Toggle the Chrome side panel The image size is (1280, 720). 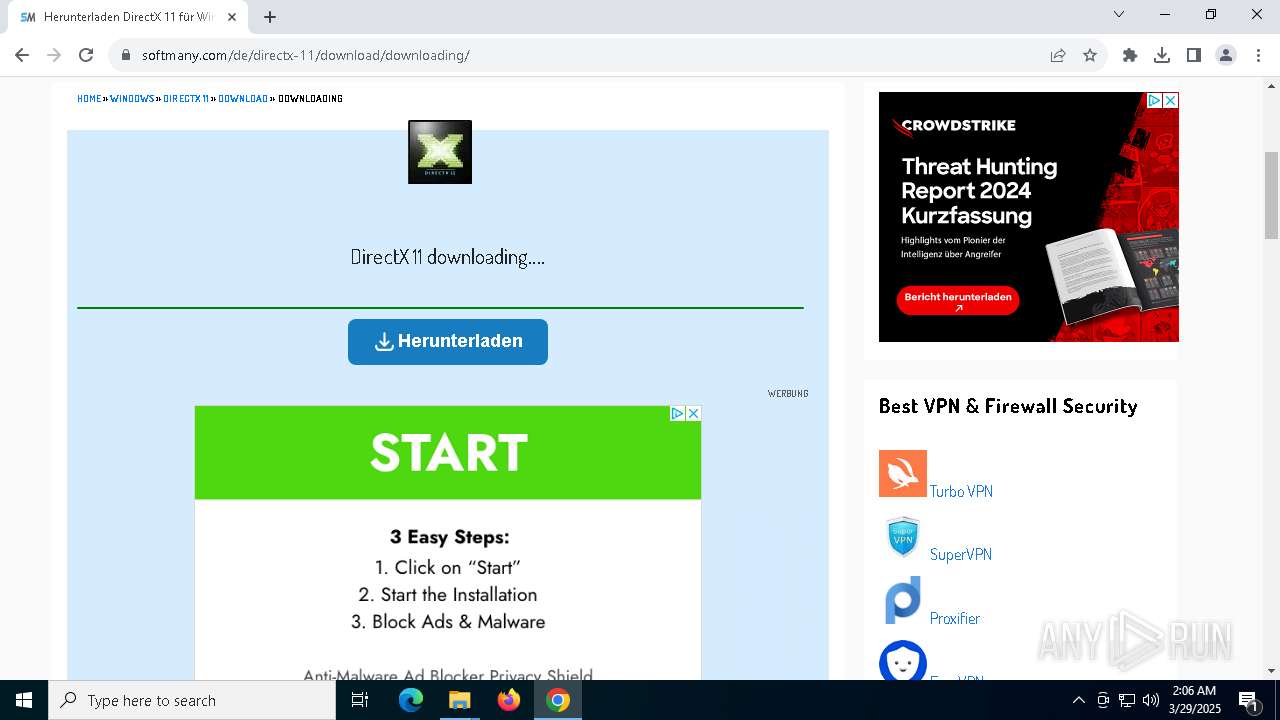(1194, 55)
